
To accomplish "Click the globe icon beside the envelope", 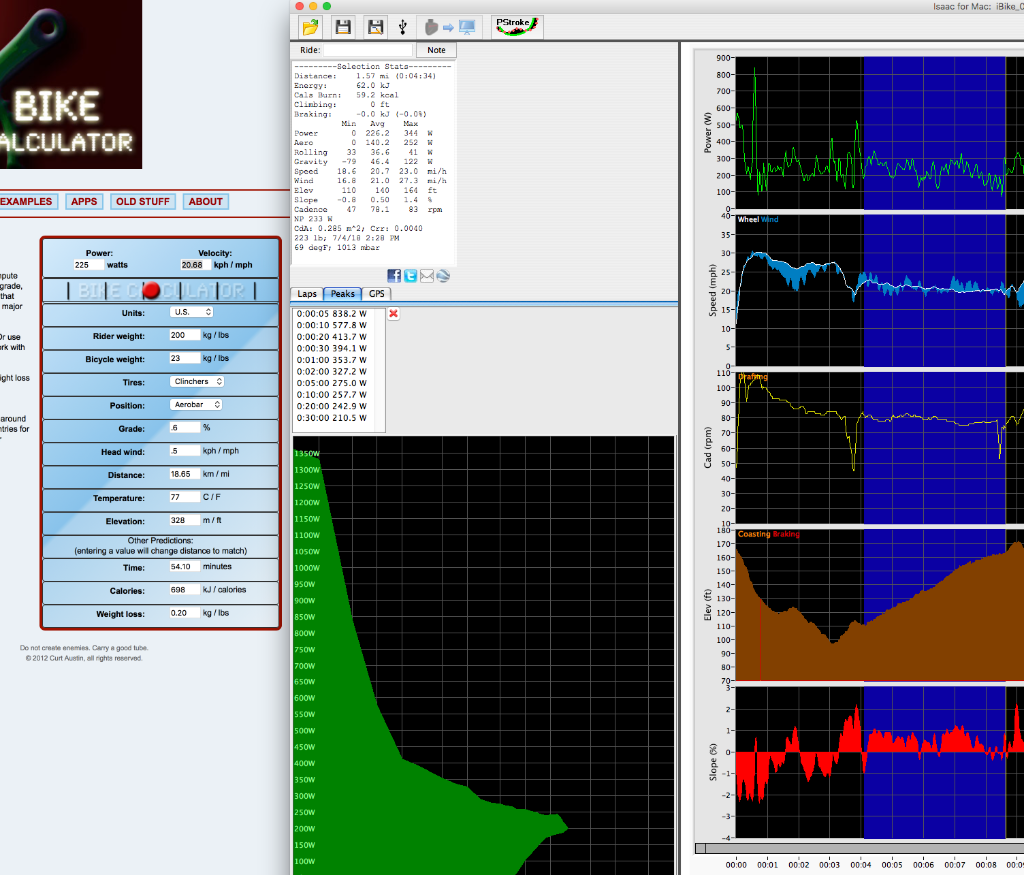I will coord(443,276).
